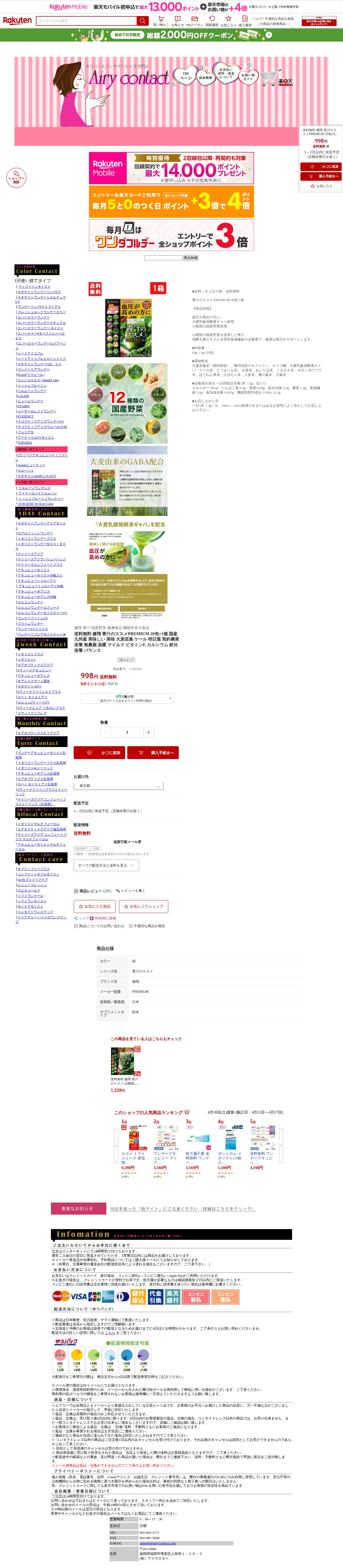Click the main かごに追加 button
This screenshot has width=343, height=1568.
click(x=99, y=753)
